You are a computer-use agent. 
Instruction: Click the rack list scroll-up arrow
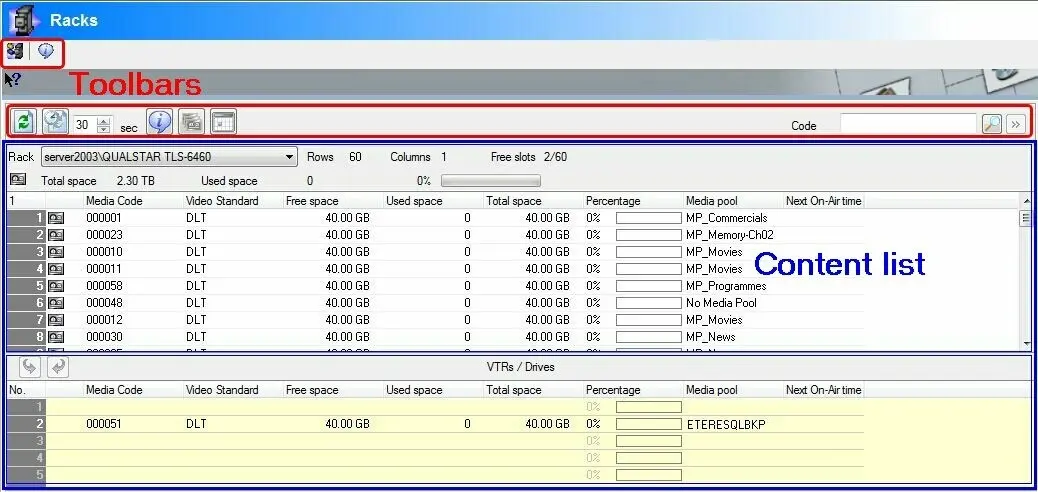pos(1025,201)
